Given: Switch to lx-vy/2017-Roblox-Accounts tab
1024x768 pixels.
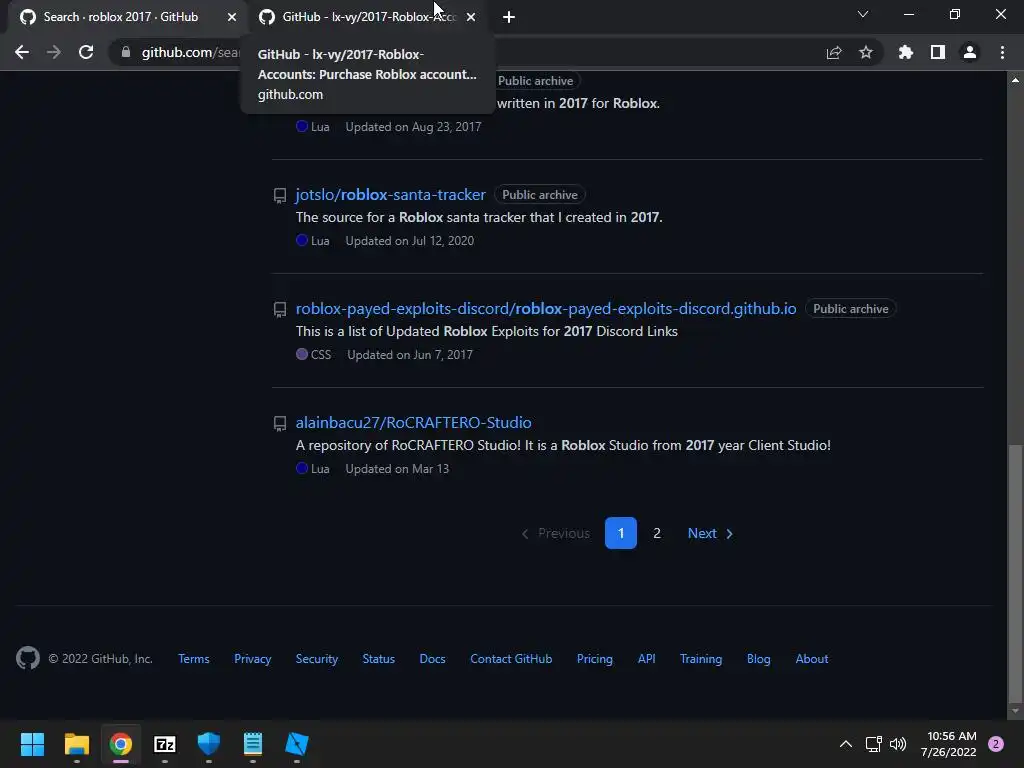Looking at the screenshot, I should click(369, 17).
